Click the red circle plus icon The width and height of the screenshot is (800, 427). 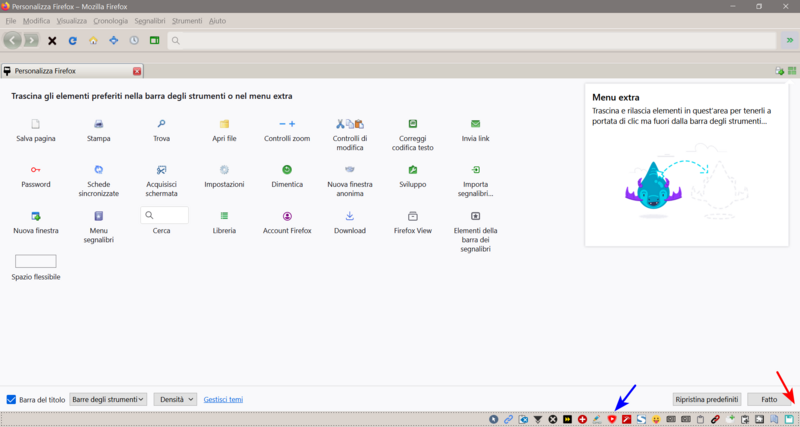(x=582, y=419)
